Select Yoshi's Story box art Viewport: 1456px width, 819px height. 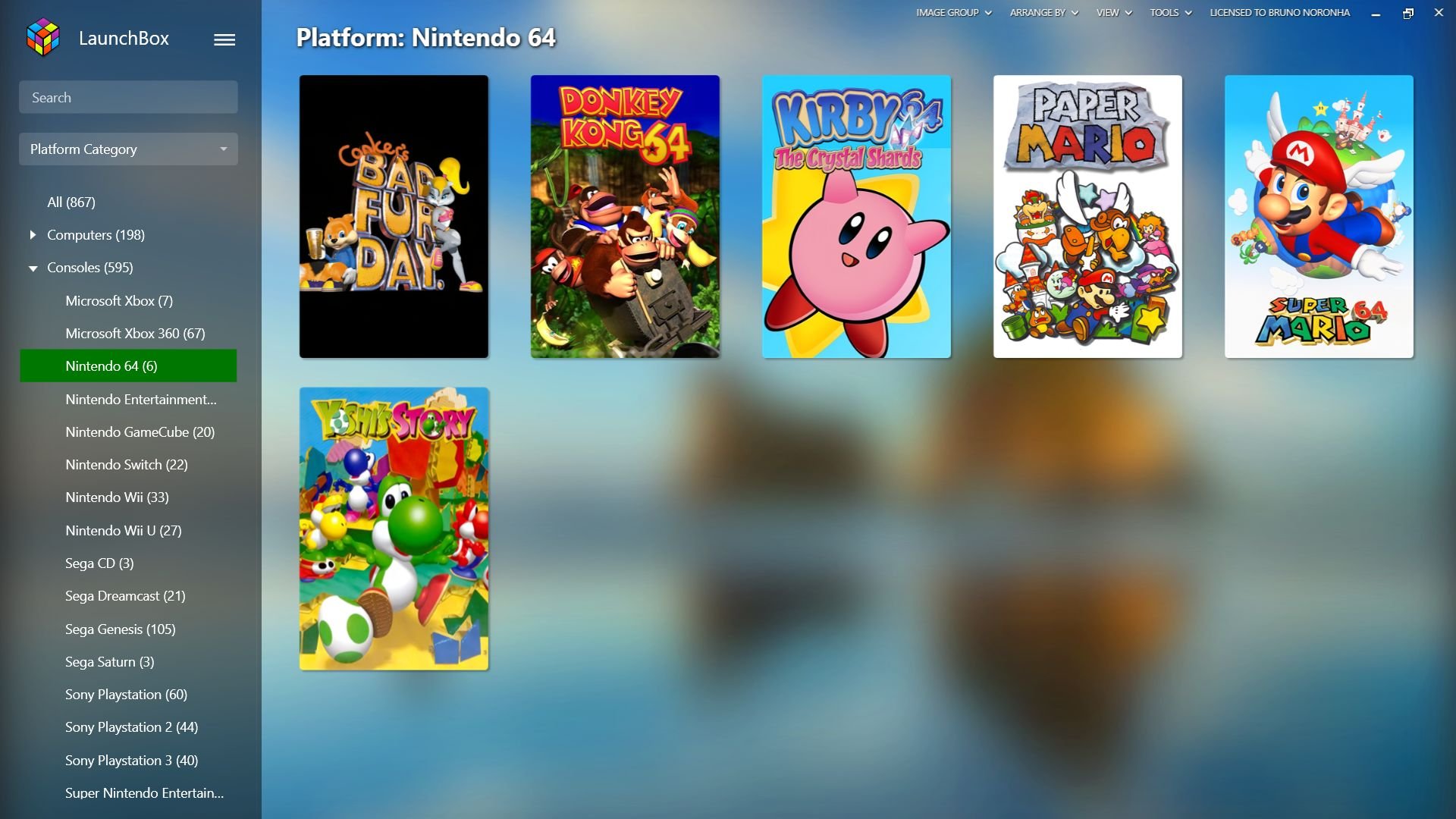(x=394, y=529)
